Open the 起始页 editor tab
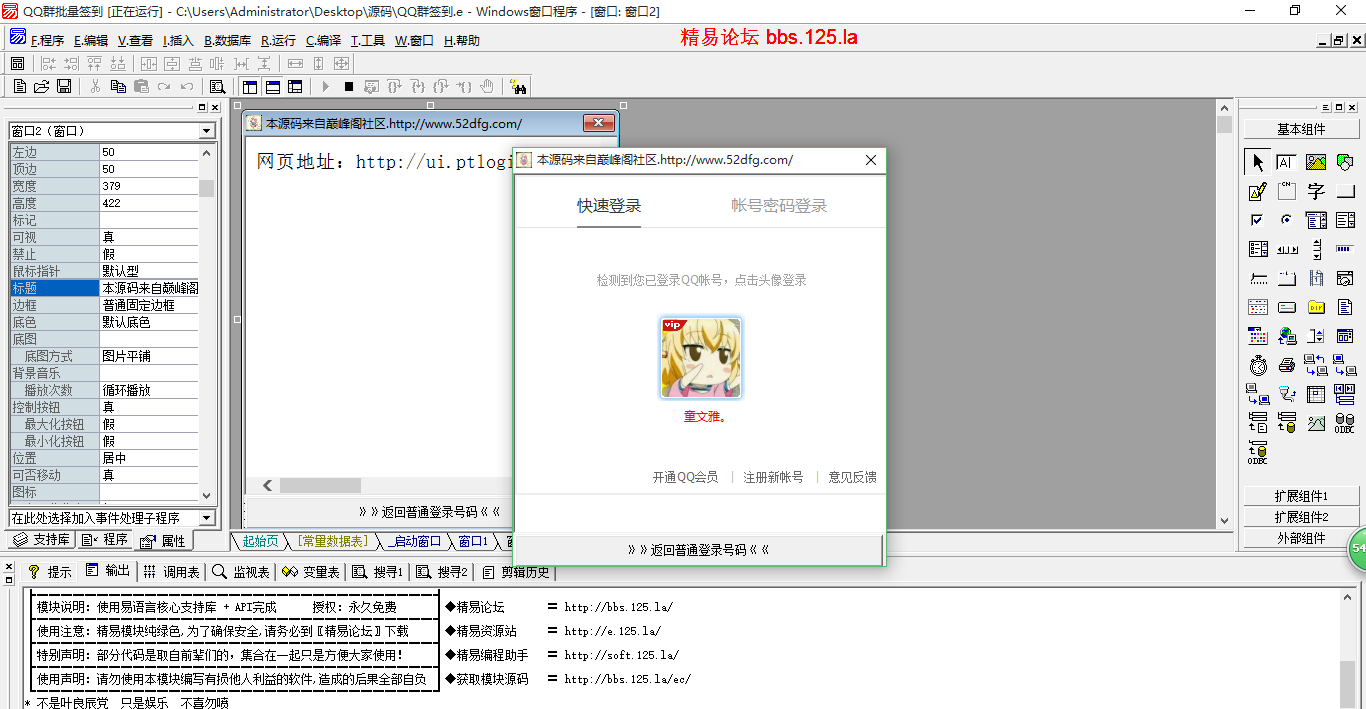The width and height of the screenshot is (1366, 709). click(x=260, y=541)
